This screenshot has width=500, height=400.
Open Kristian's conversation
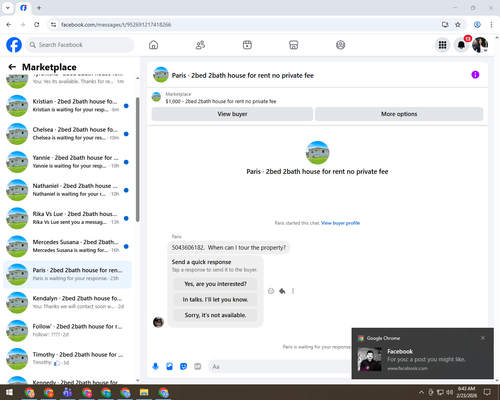tap(67, 106)
